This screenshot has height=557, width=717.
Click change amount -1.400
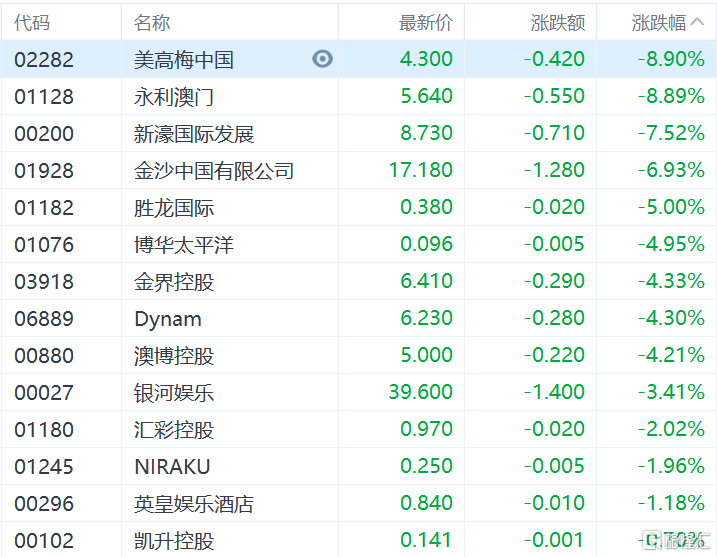[554, 392]
